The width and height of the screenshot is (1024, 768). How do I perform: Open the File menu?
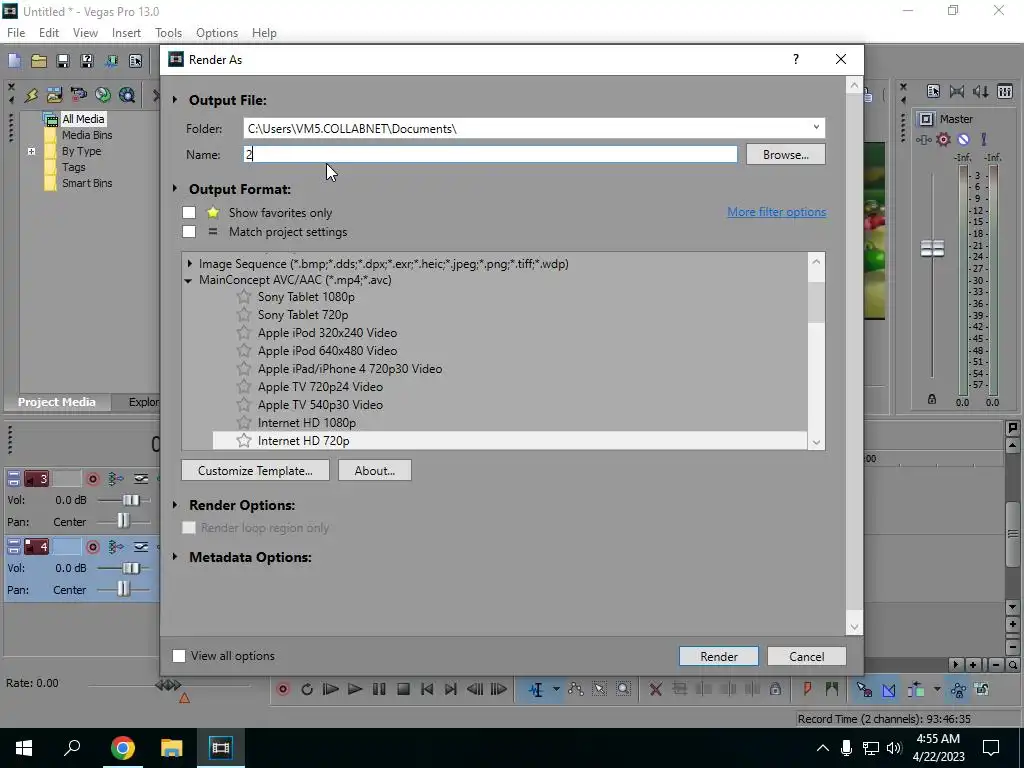16,33
